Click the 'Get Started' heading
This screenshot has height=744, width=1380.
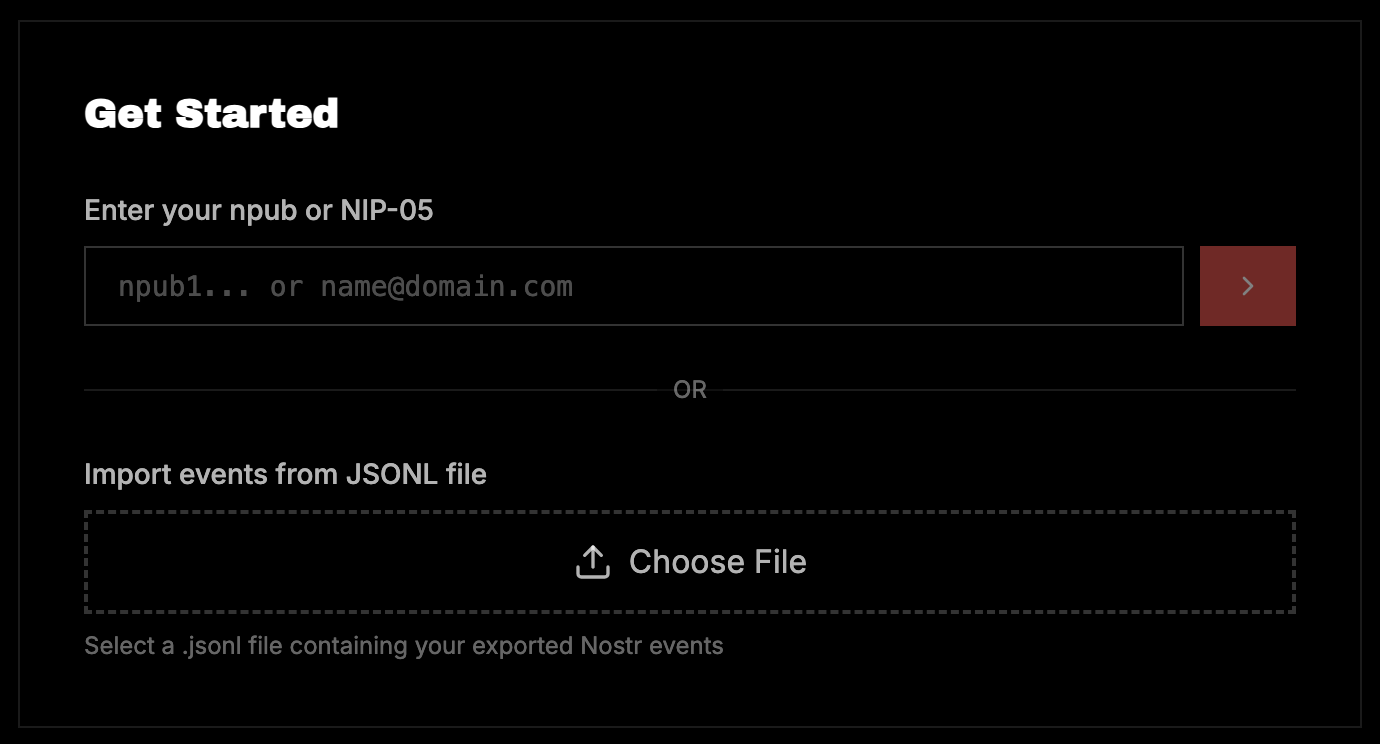coord(211,114)
